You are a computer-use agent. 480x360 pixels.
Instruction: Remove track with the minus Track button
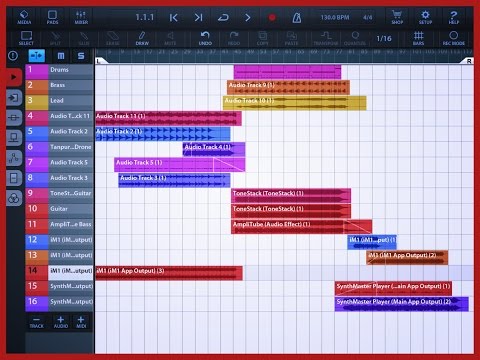[37, 322]
